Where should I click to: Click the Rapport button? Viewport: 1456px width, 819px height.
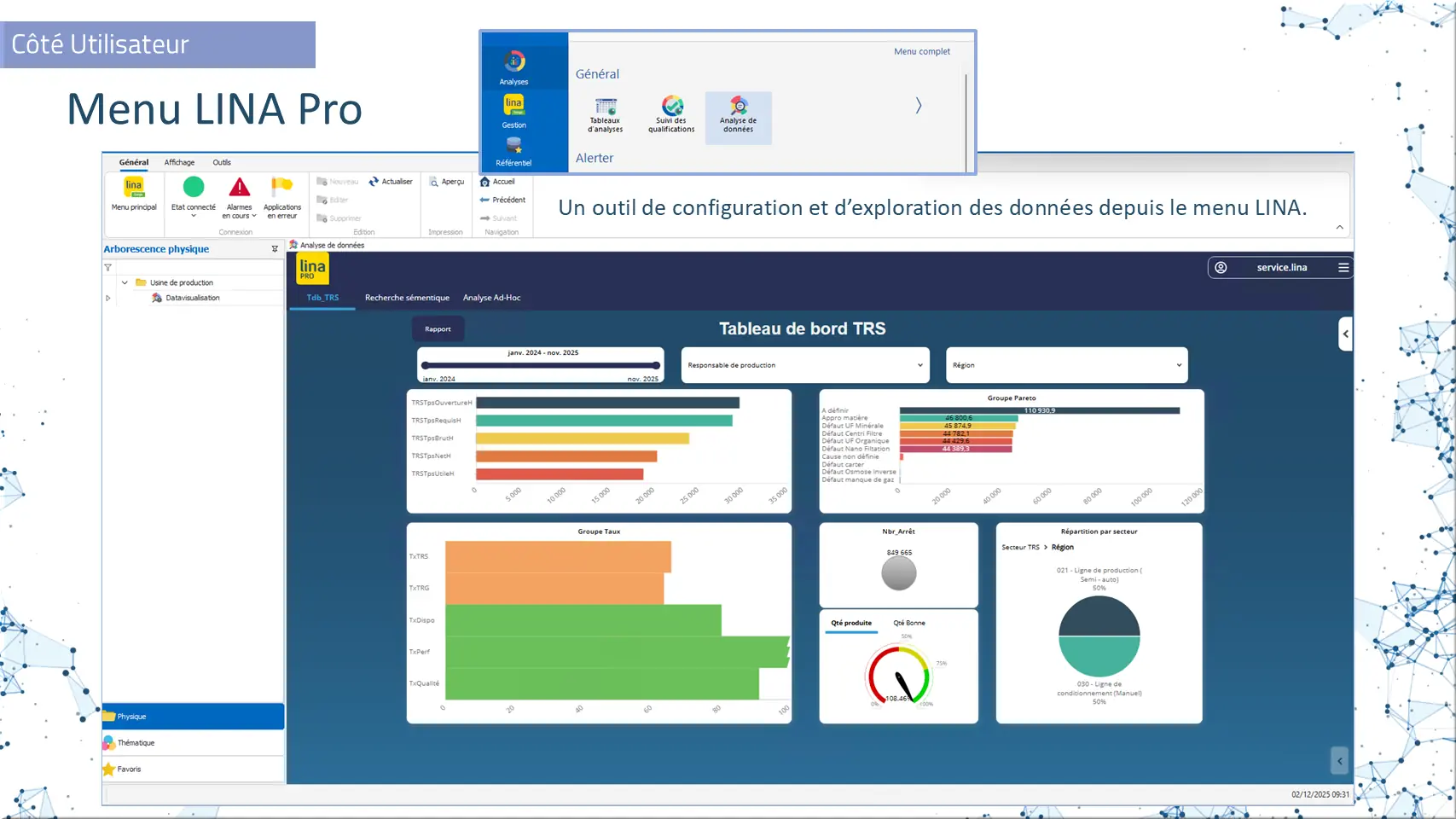click(438, 329)
